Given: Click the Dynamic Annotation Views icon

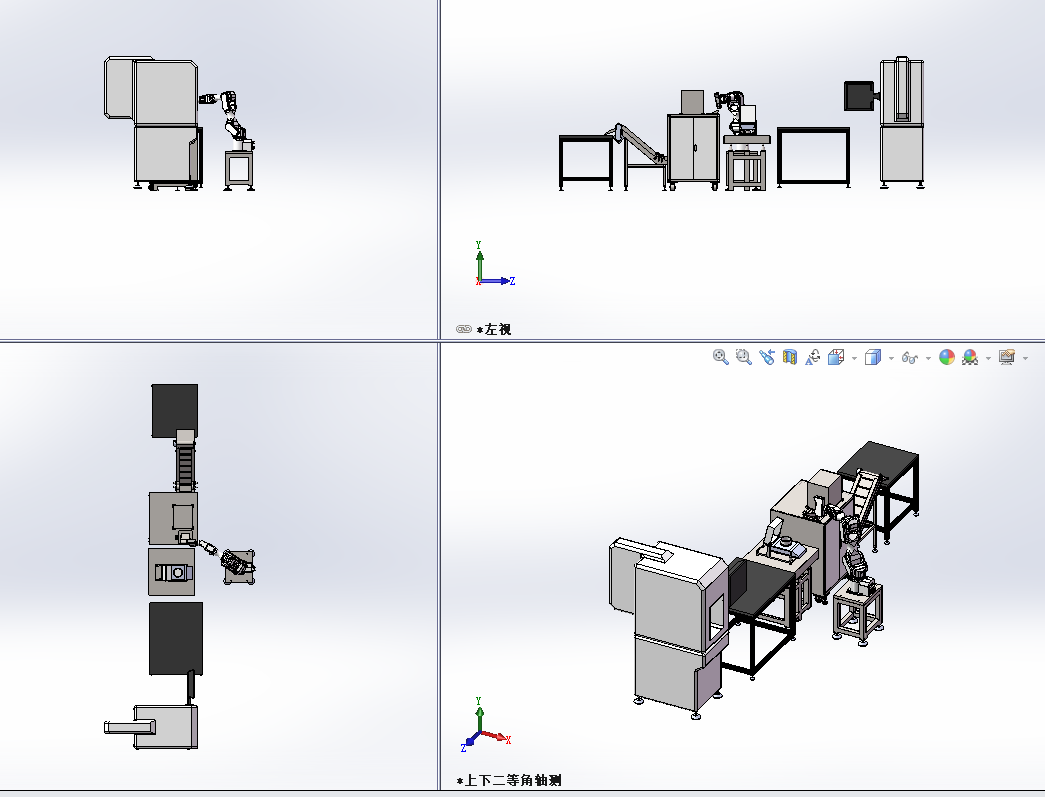Looking at the screenshot, I should (813, 357).
